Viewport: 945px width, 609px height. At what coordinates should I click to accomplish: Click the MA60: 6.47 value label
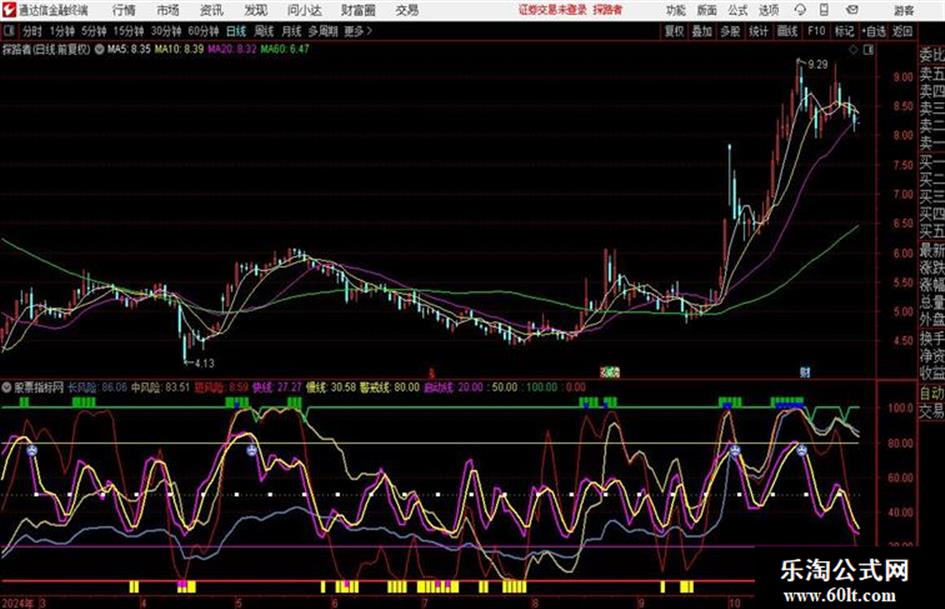click(x=284, y=49)
